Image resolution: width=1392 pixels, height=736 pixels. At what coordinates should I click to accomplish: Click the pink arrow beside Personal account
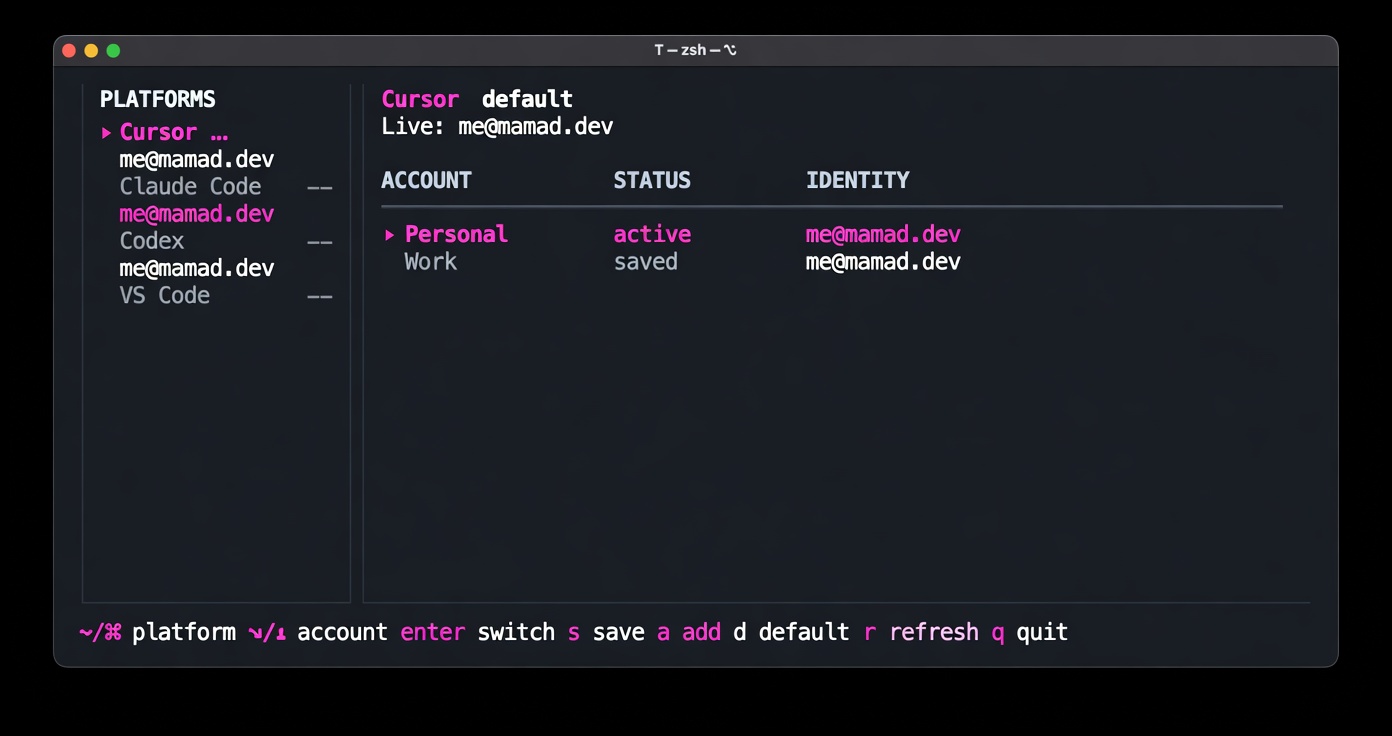tap(389, 235)
